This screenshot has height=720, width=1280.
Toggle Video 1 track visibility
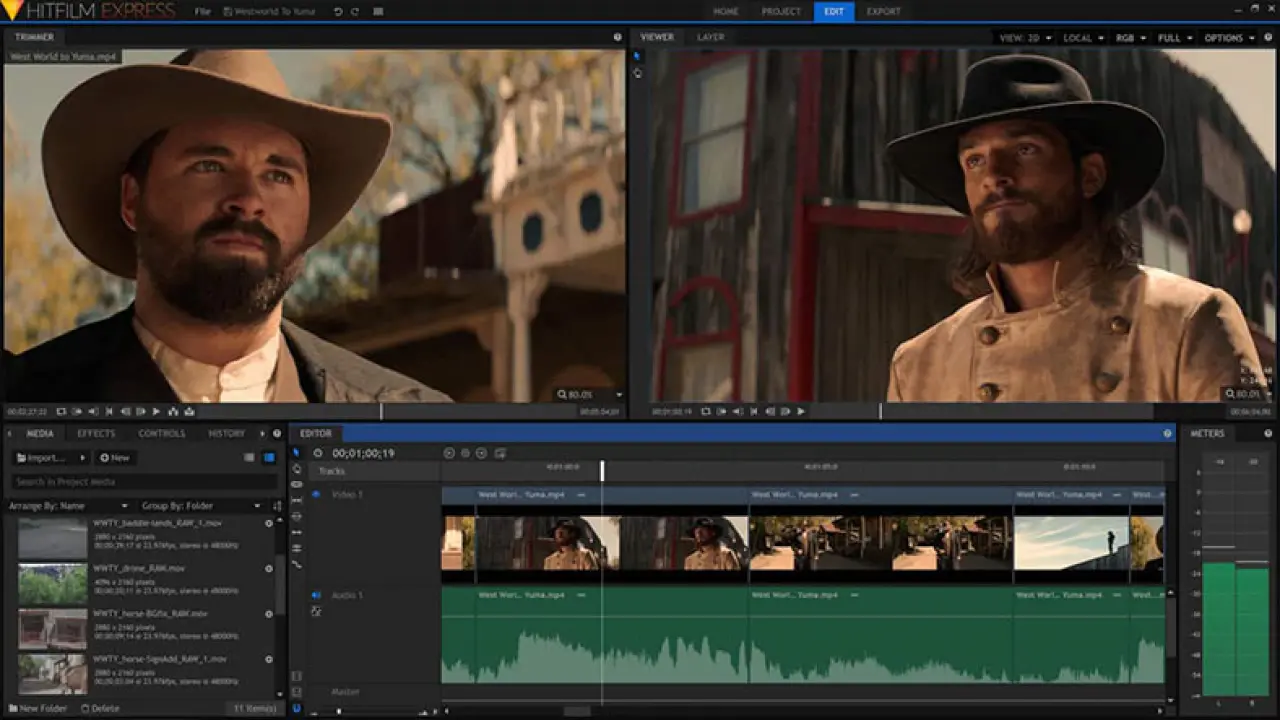pyautogui.click(x=316, y=494)
